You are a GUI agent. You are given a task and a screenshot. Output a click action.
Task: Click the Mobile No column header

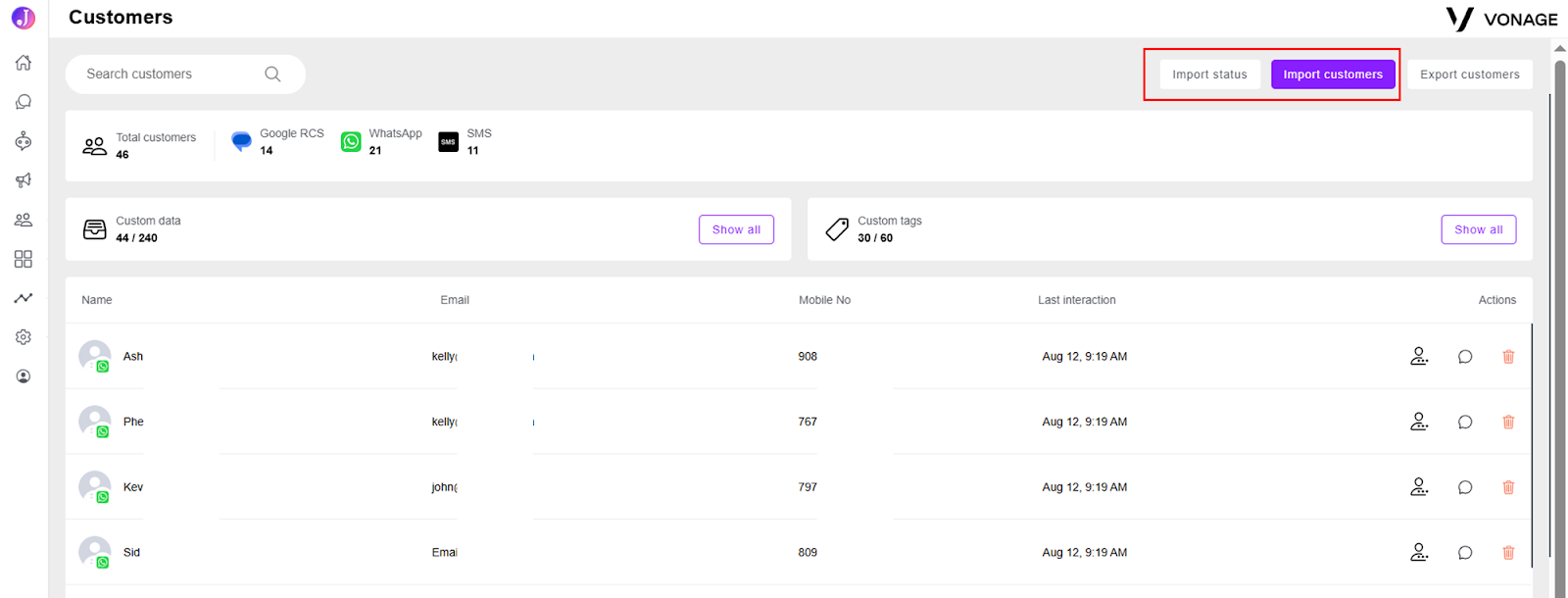coord(824,300)
